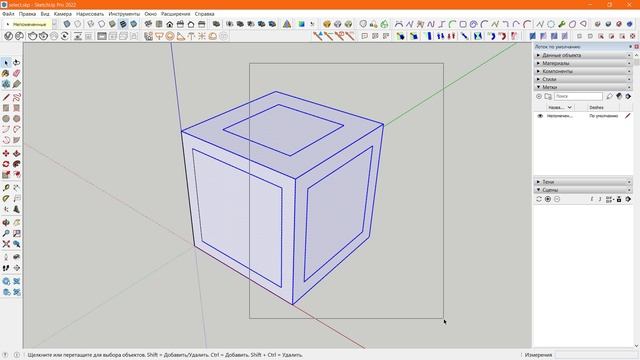Expand the Стили panel

[583, 79]
